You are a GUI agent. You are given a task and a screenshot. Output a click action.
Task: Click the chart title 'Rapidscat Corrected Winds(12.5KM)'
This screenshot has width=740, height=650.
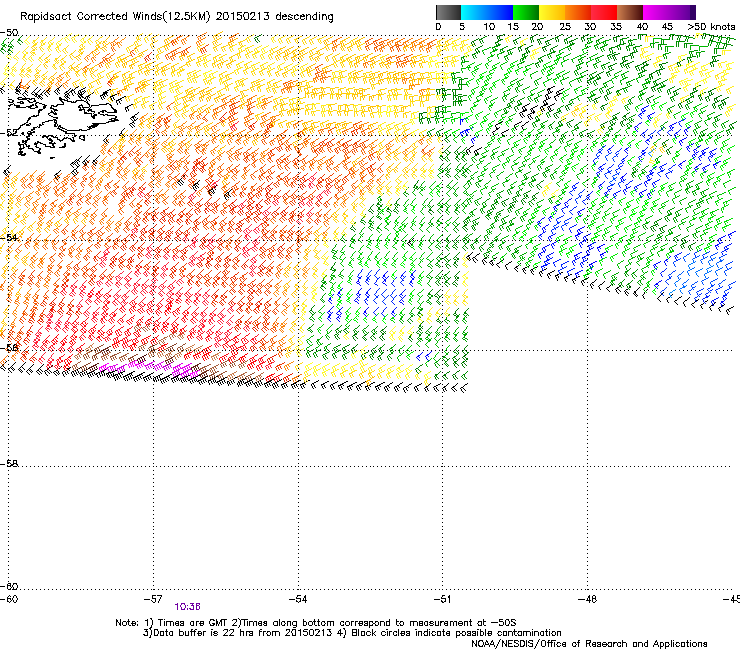click(115, 17)
